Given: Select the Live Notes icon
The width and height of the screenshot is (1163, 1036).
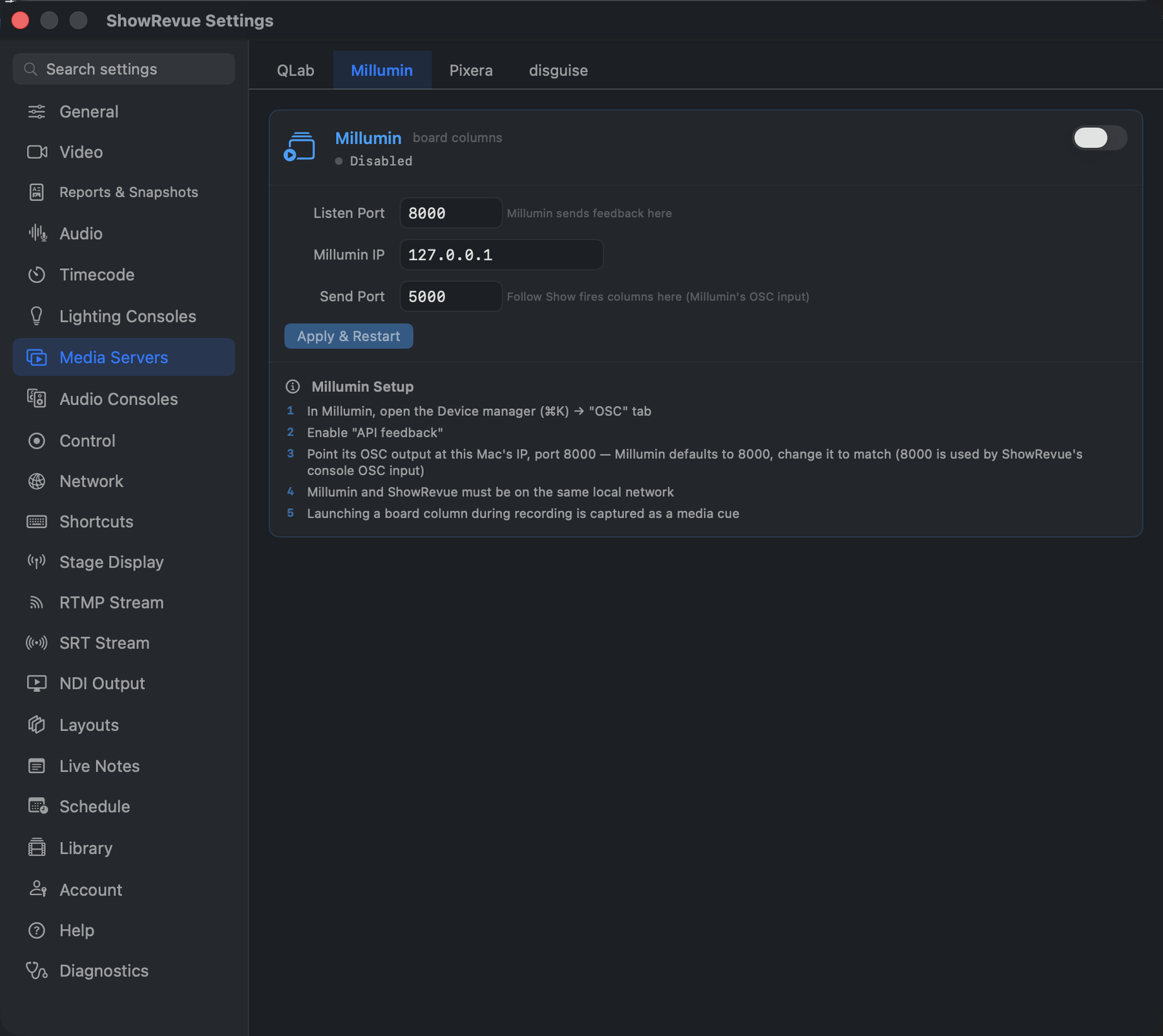Looking at the screenshot, I should tap(37, 766).
